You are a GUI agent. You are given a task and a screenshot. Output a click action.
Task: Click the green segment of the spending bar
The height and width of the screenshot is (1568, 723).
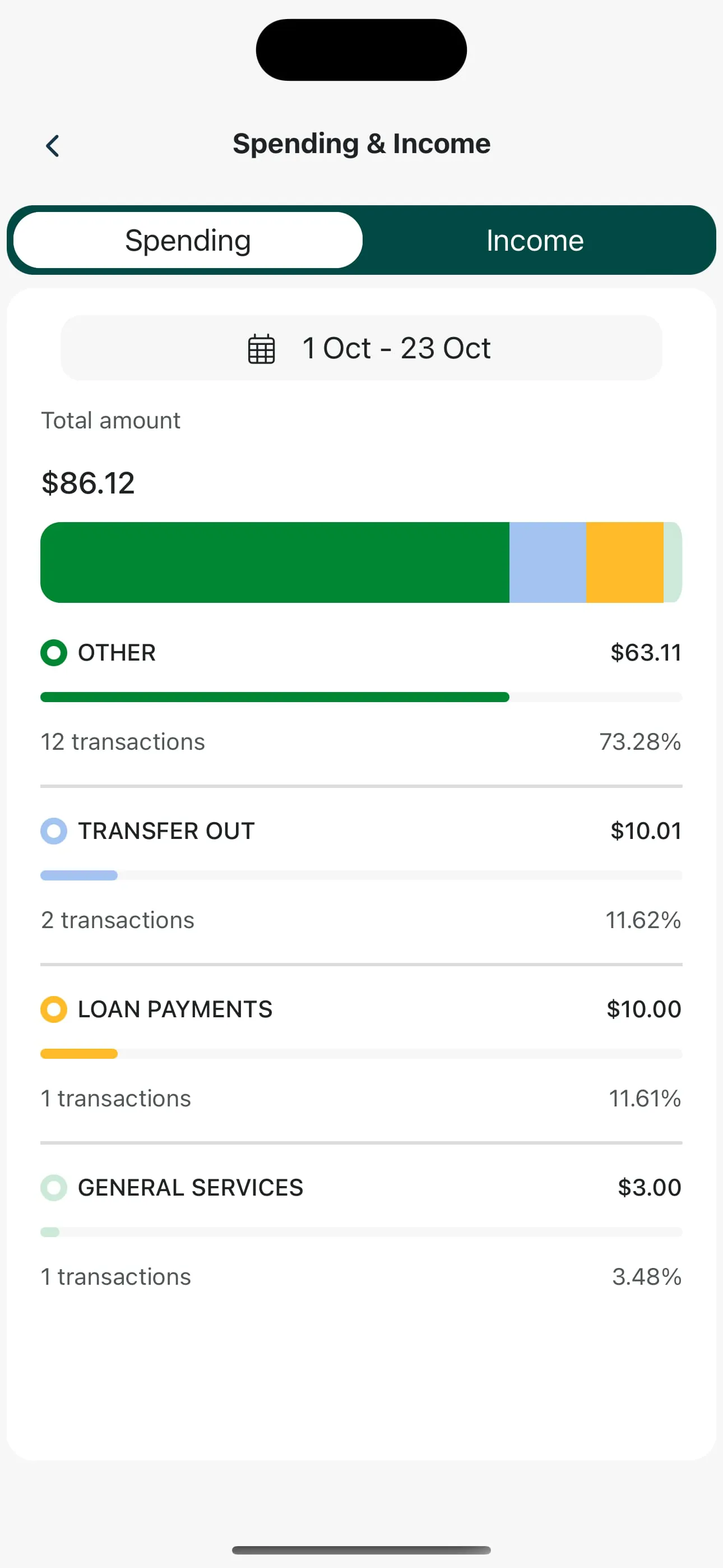click(275, 562)
